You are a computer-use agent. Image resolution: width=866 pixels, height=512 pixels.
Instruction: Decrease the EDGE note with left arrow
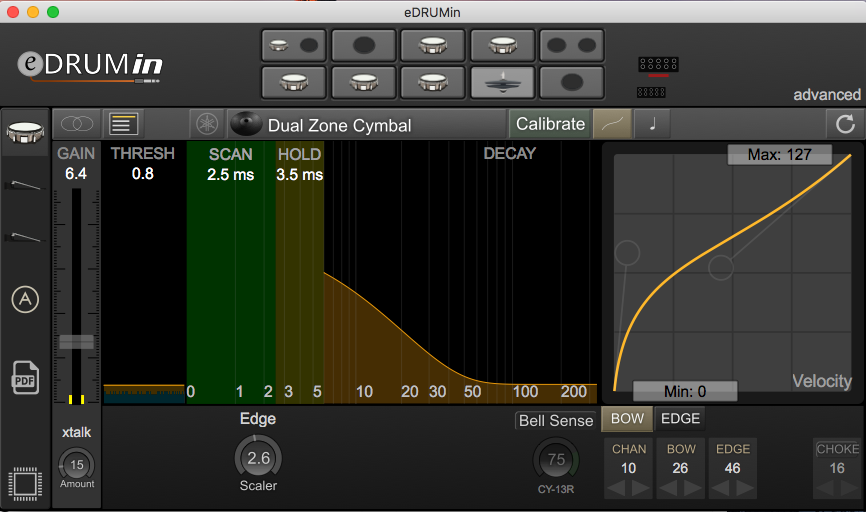point(720,488)
